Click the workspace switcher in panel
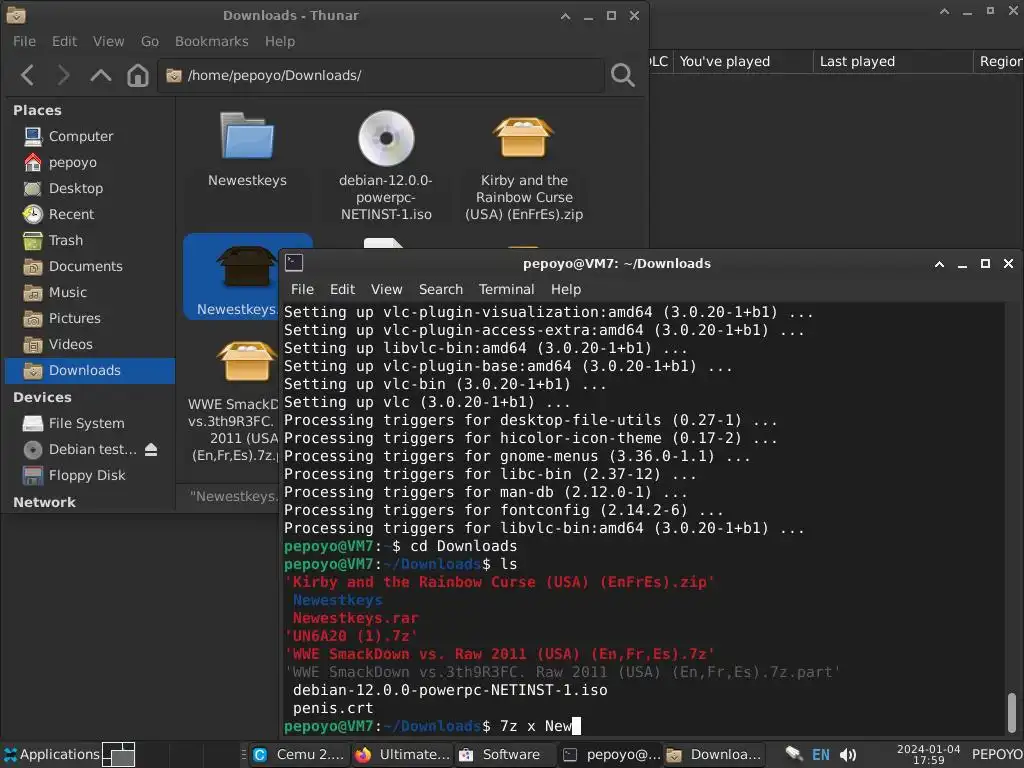1024x768 pixels. point(119,754)
